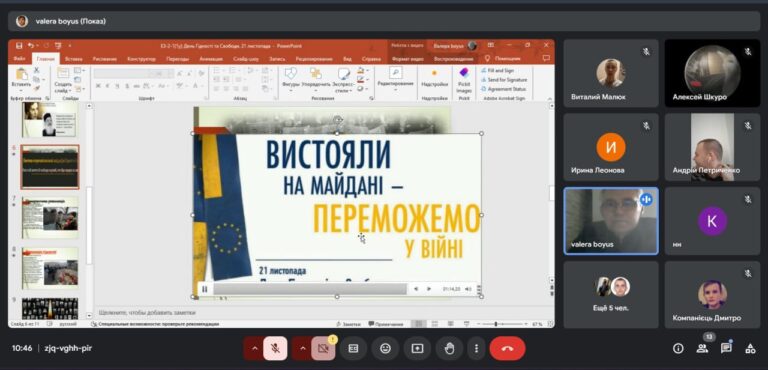Click the Present now screen share button

tap(417, 348)
